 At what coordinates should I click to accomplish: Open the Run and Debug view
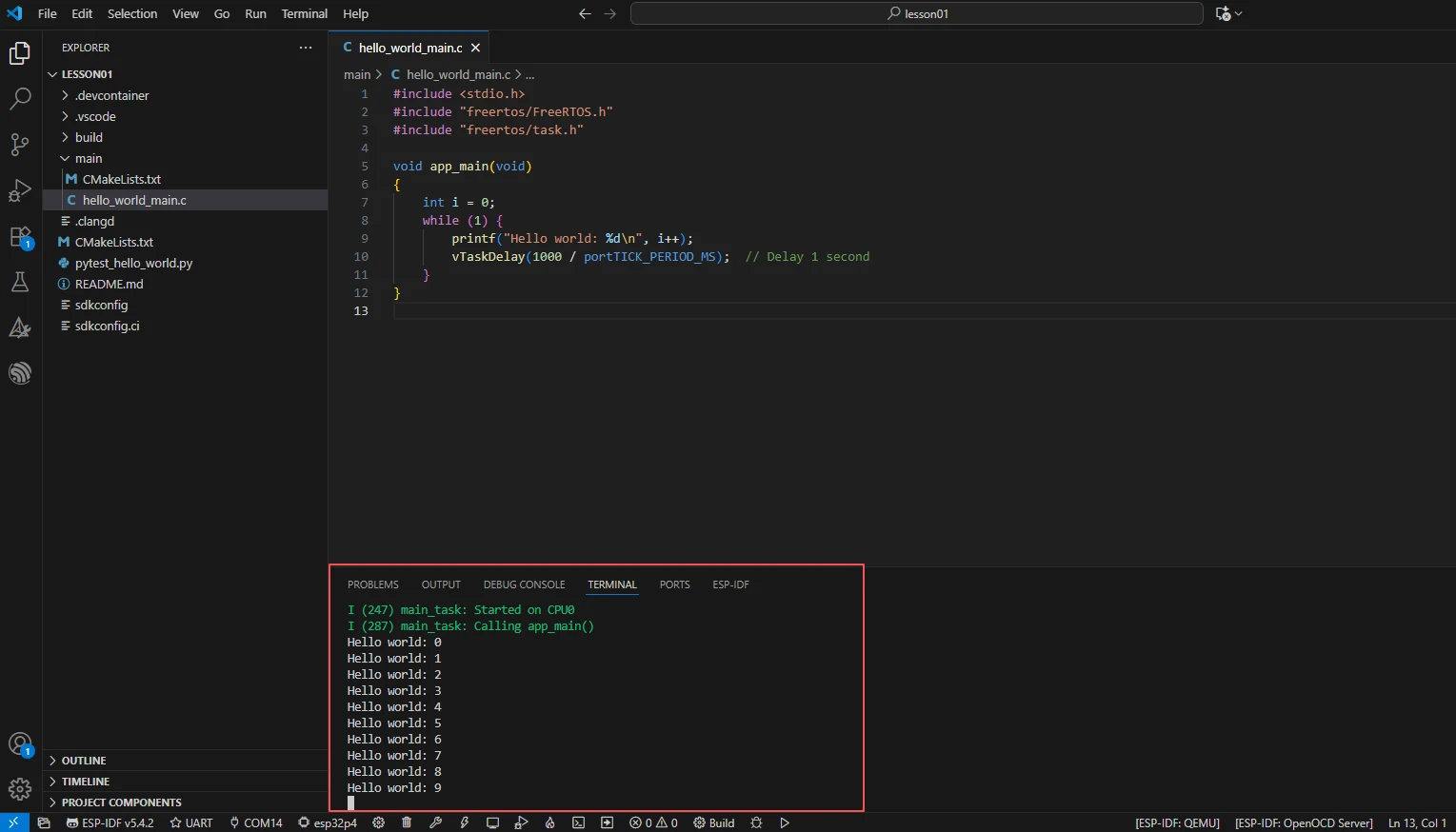click(20, 190)
